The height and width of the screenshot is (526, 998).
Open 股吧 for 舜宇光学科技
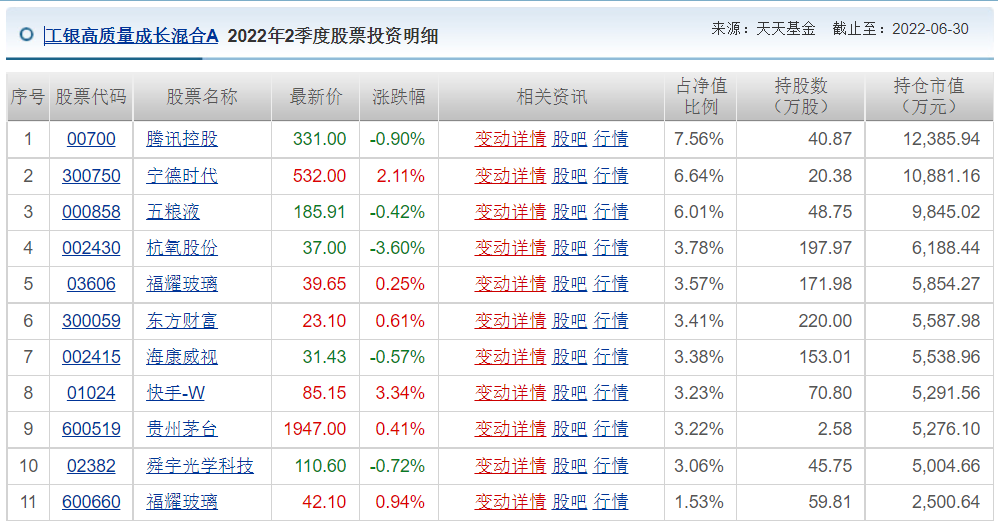(x=569, y=466)
